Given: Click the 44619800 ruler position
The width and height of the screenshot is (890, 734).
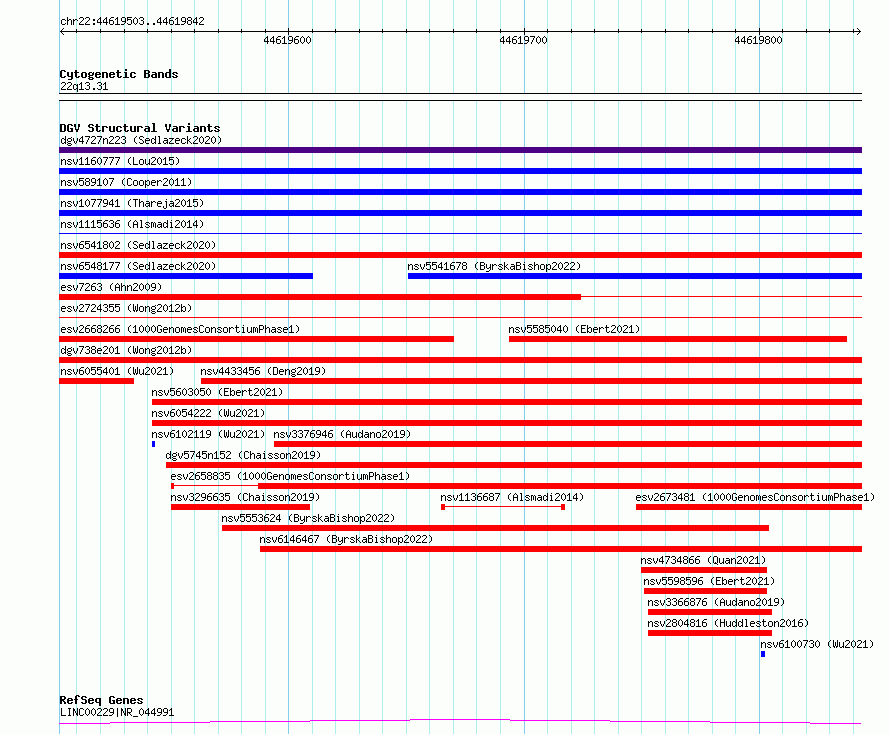Looking at the screenshot, I should 758,40.
